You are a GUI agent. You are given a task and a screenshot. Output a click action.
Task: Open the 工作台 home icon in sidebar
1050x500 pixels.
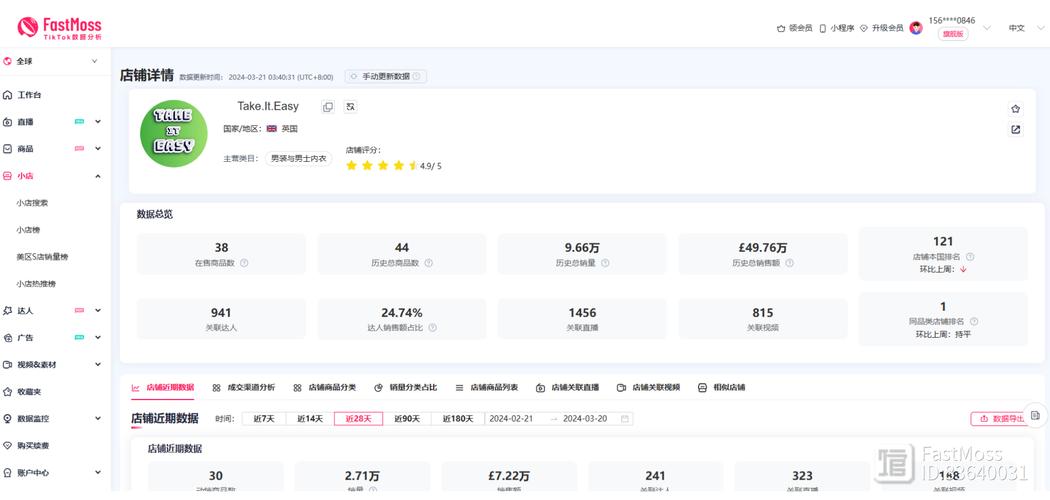click(8, 95)
